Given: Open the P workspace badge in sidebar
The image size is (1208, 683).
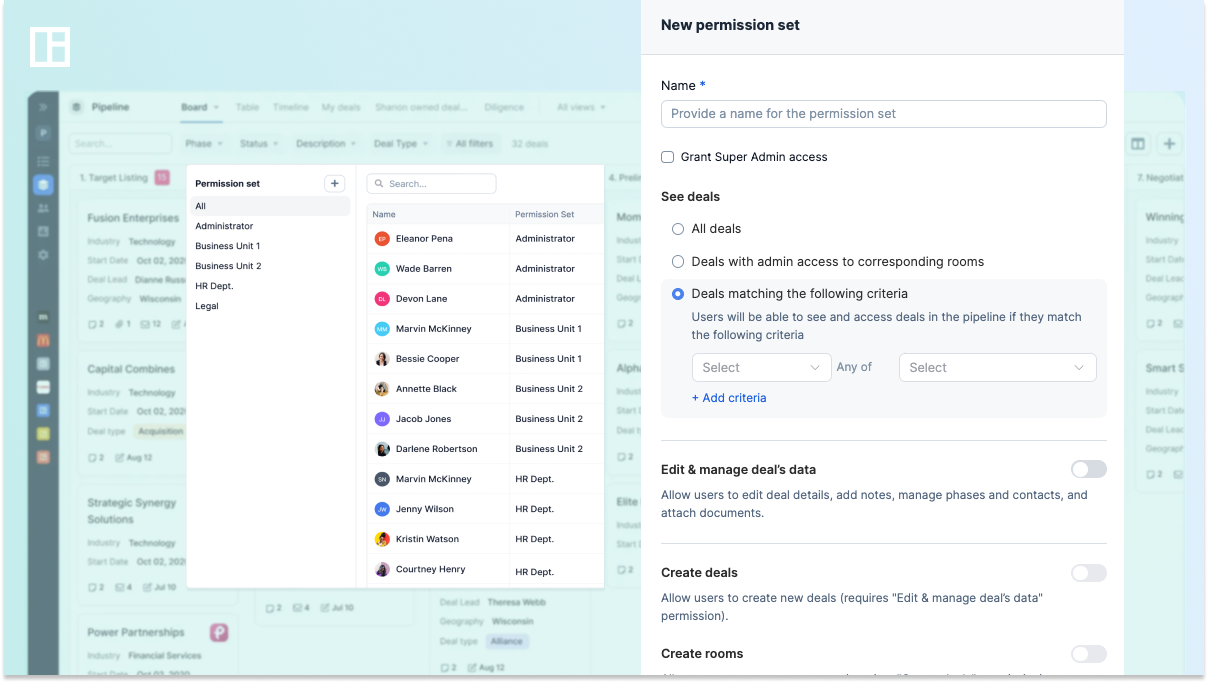Looking at the screenshot, I should click(x=43, y=133).
